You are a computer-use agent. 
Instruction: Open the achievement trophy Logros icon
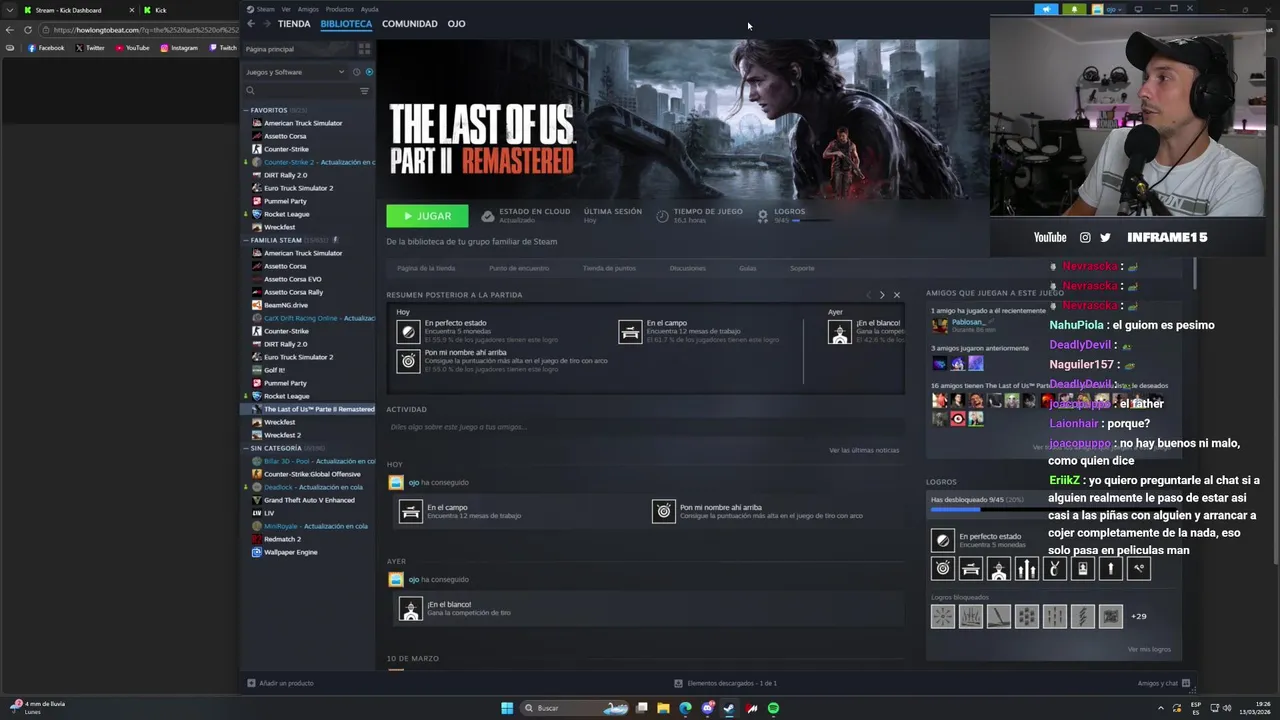[x=763, y=215]
